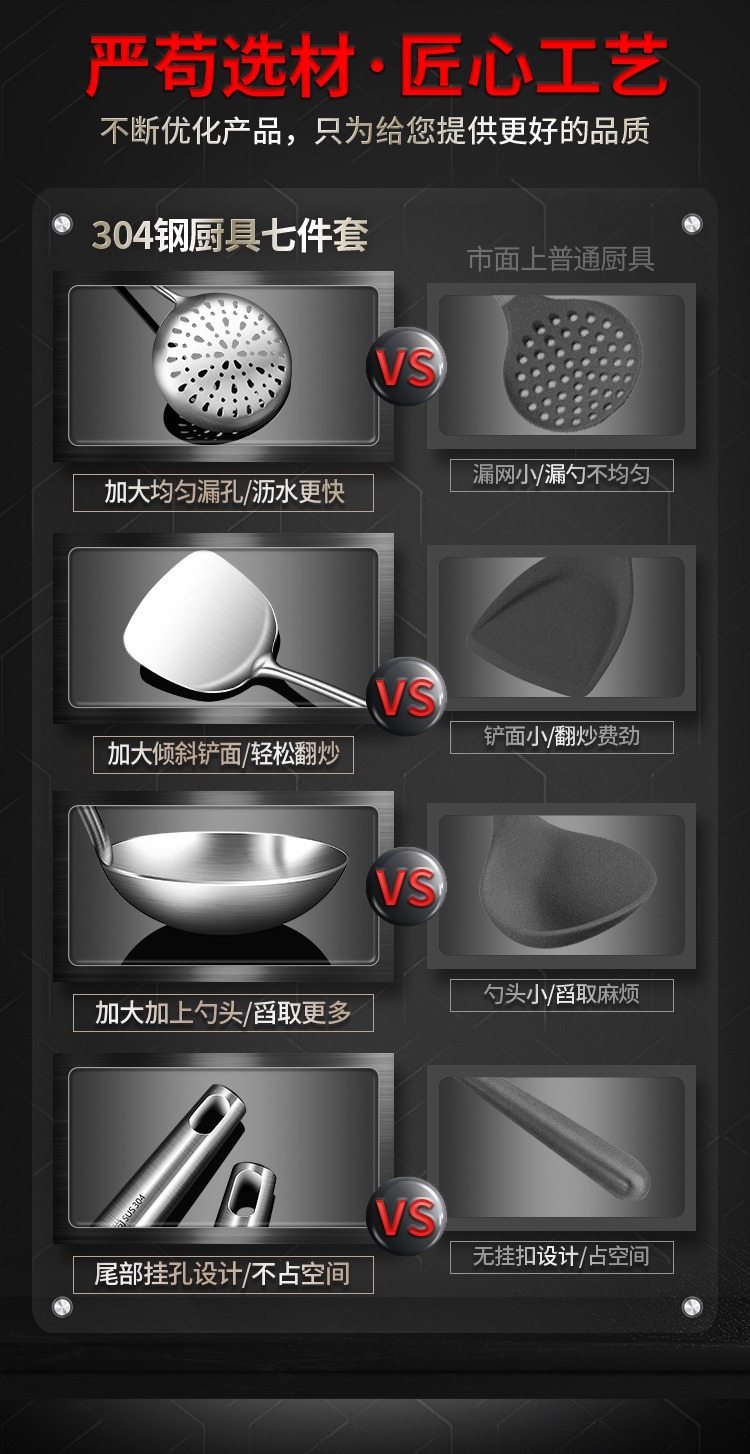Click the 铲面小/翻炒费劲 label
Screen dimensions: 750x1454
coord(561,737)
